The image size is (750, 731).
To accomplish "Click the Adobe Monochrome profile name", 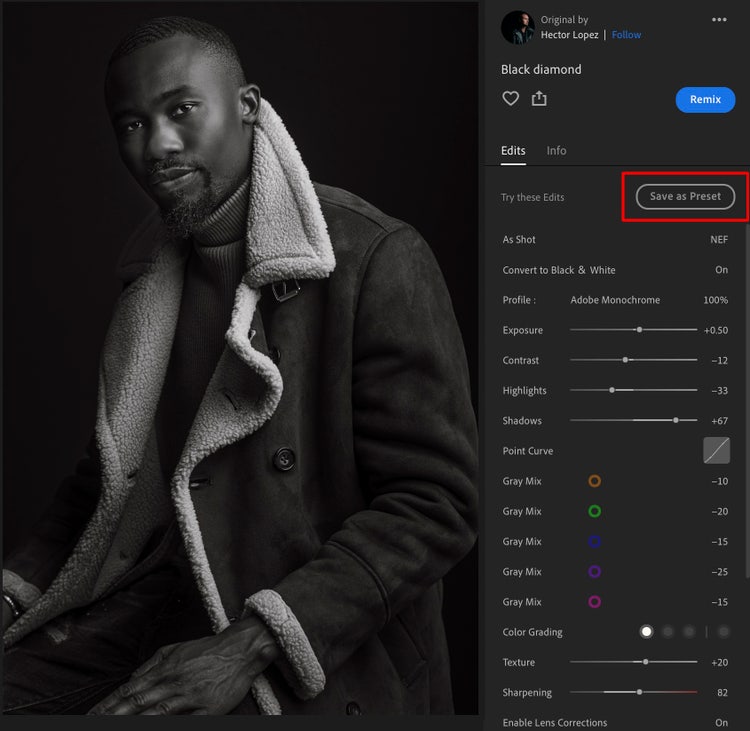I will [615, 300].
